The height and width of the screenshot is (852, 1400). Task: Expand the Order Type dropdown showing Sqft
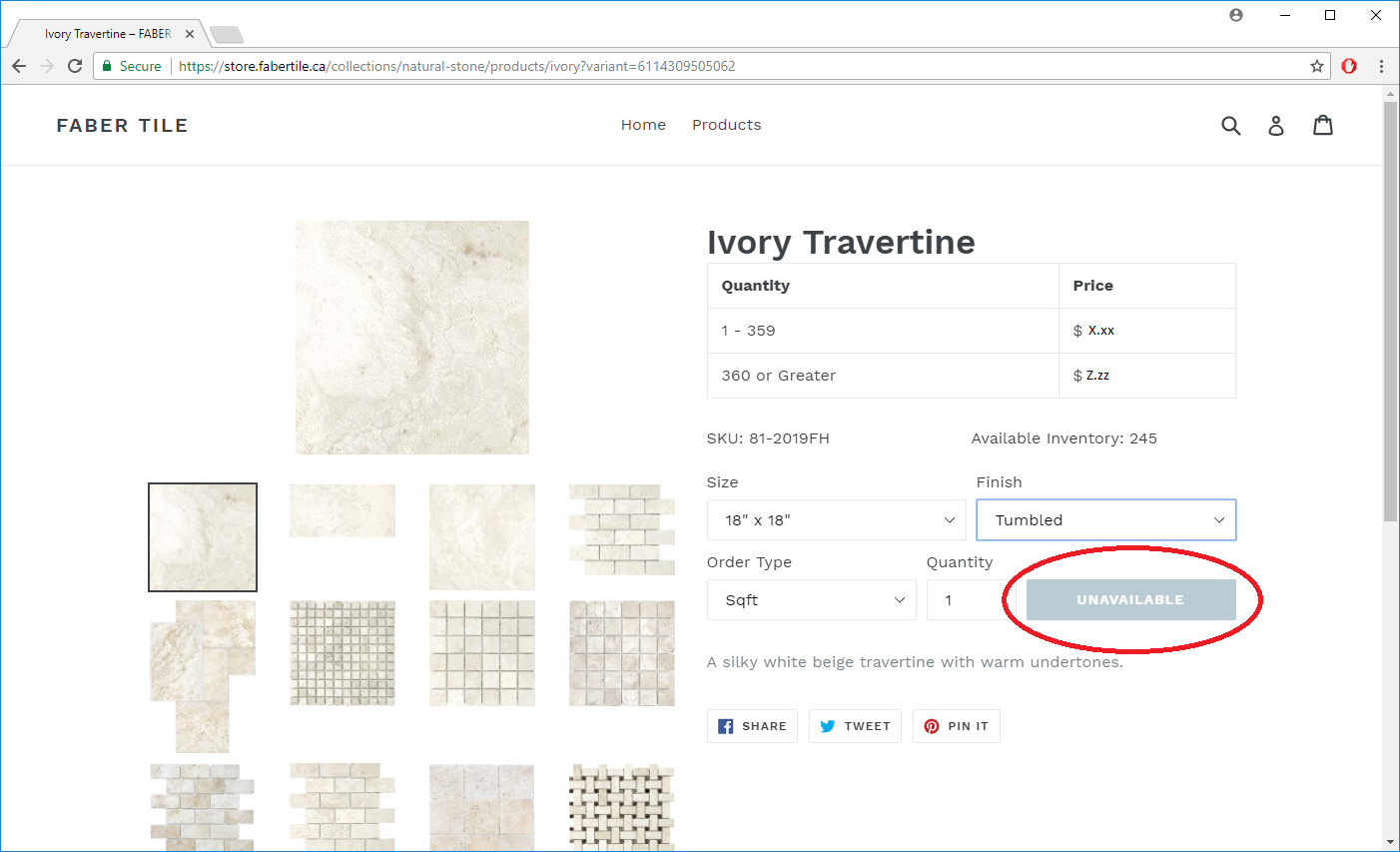[x=812, y=600]
